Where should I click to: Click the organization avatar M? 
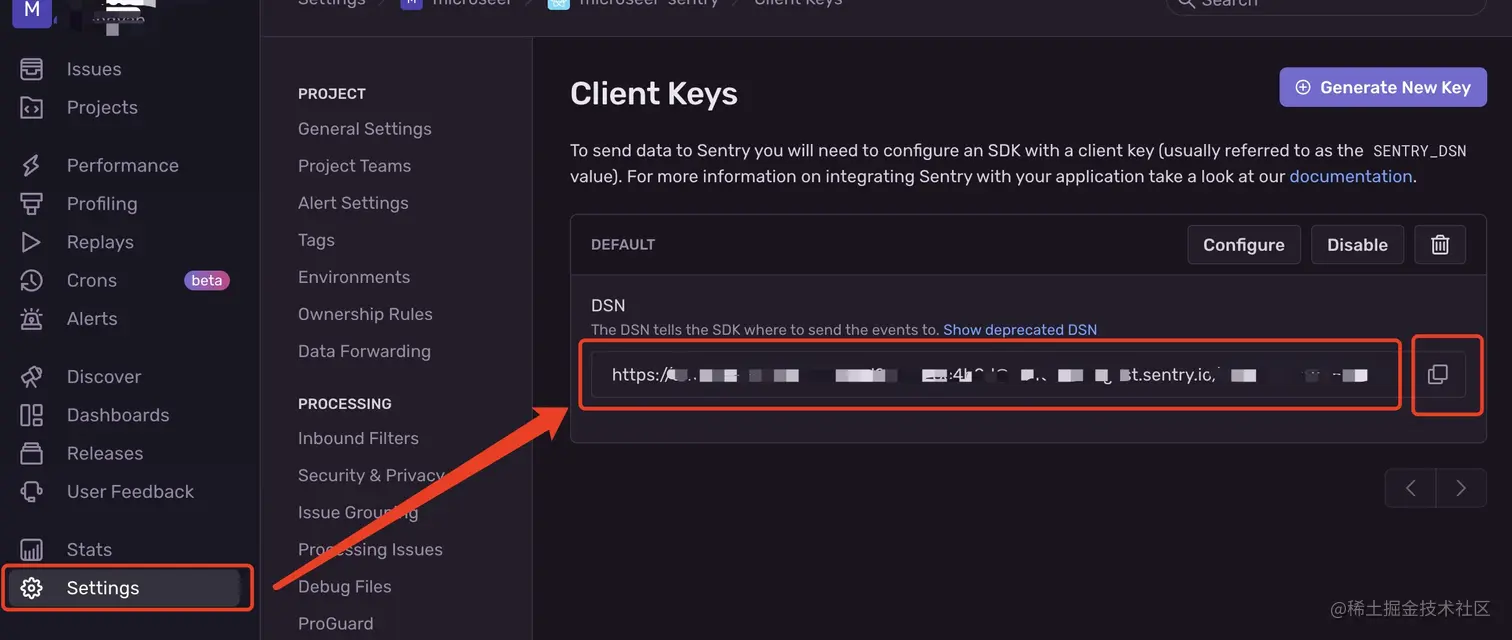tap(31, 10)
